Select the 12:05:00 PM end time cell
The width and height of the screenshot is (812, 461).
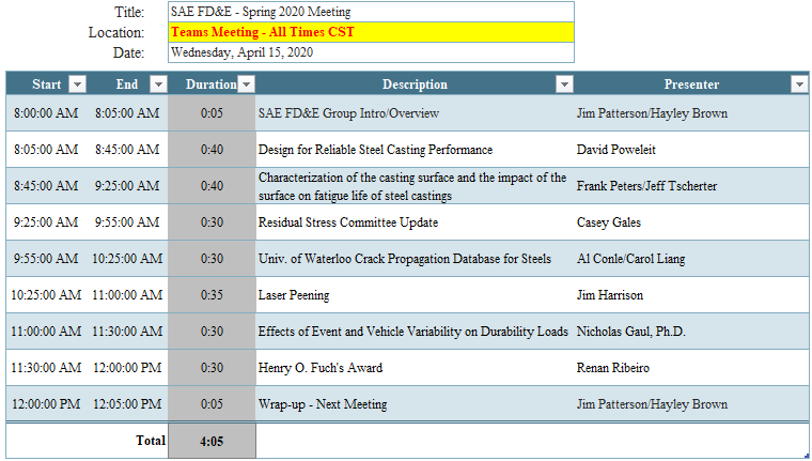pos(127,404)
